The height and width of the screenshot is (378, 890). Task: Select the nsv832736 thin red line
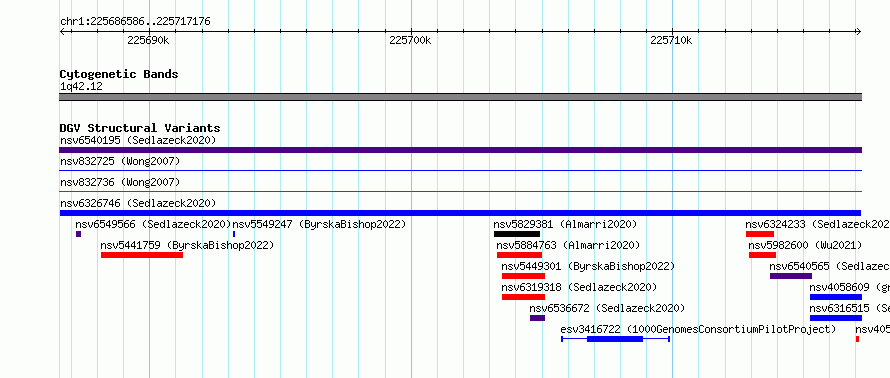460,191
